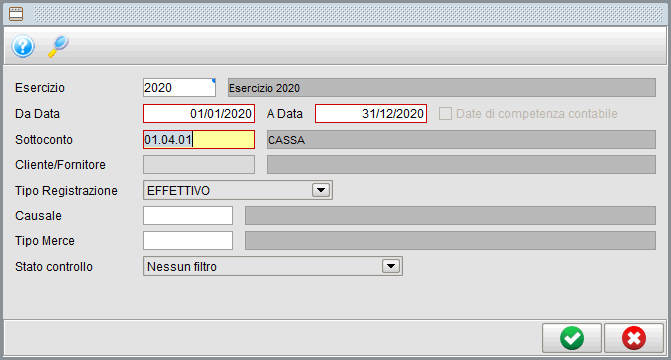
Task: Expand the Tipo Registrazione dropdown arrow
Action: point(321,190)
